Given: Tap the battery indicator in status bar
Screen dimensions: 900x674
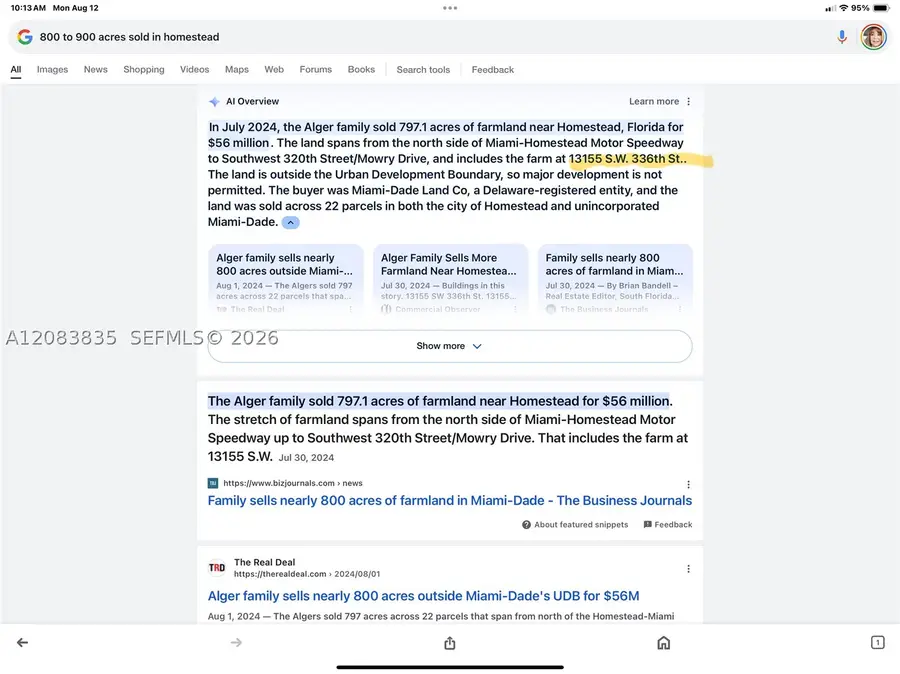Looking at the screenshot, I should [x=880, y=8].
